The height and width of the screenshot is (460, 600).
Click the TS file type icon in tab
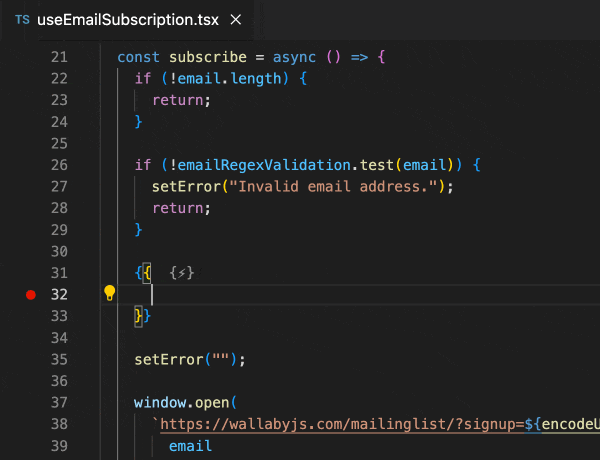pos(22,20)
